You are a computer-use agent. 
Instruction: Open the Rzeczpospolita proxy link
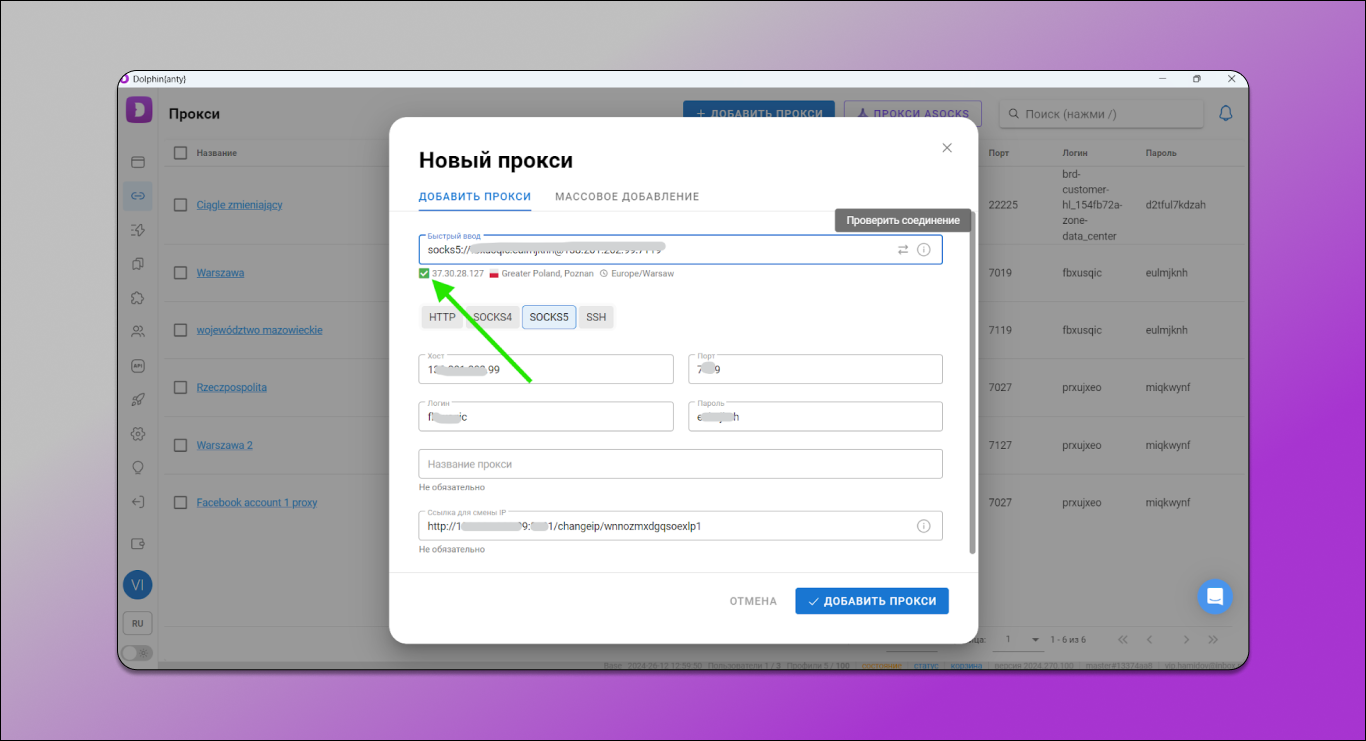pos(232,388)
